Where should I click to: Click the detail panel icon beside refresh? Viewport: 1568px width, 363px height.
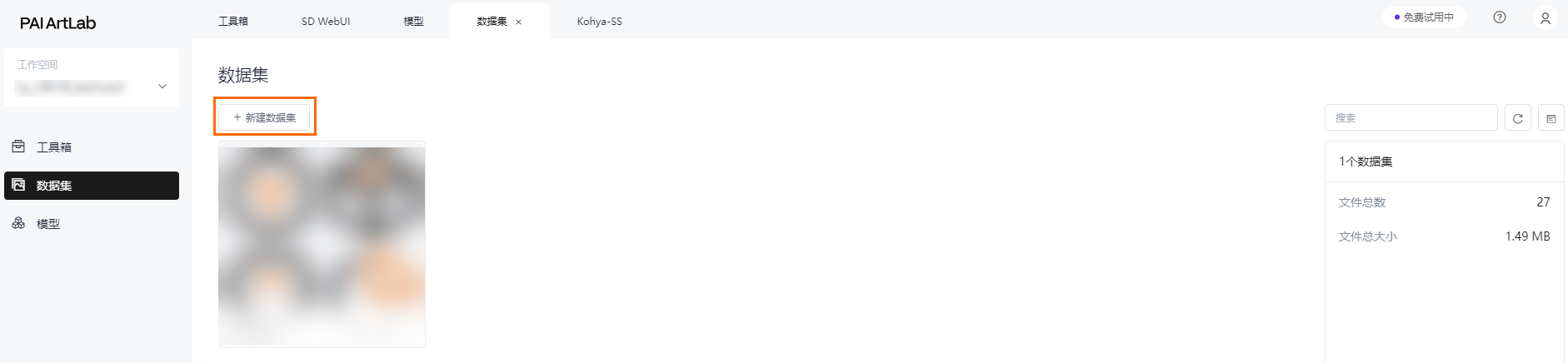pos(1551,118)
